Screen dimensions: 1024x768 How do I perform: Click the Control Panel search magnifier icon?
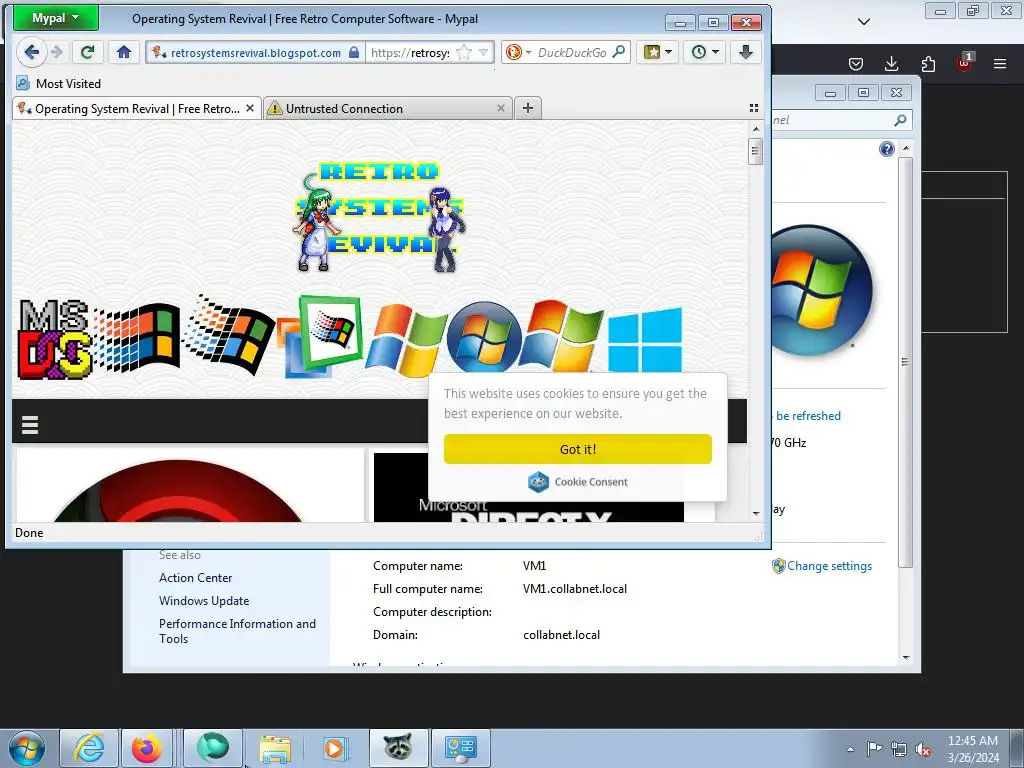click(900, 120)
